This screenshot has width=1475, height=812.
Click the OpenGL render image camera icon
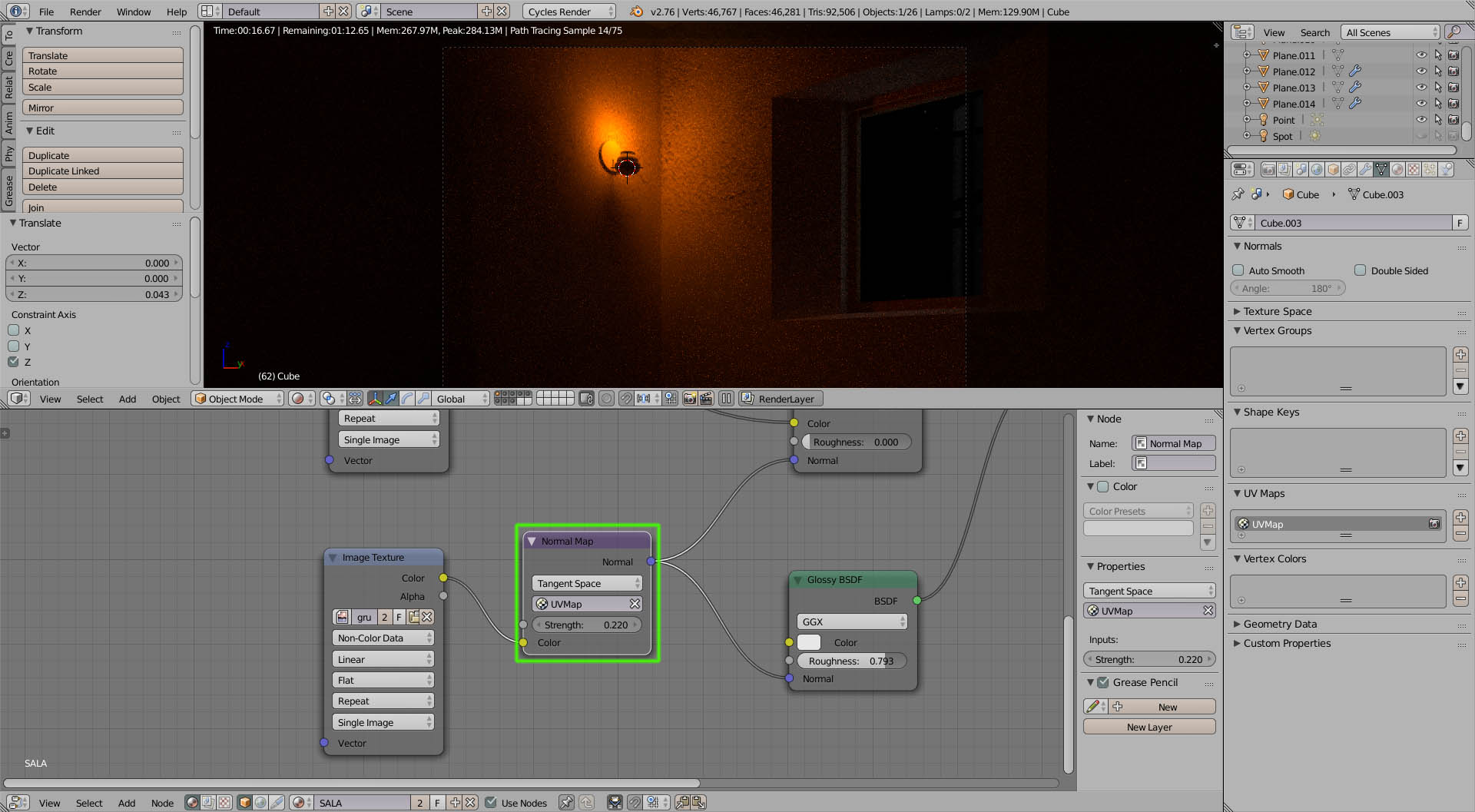point(690,399)
